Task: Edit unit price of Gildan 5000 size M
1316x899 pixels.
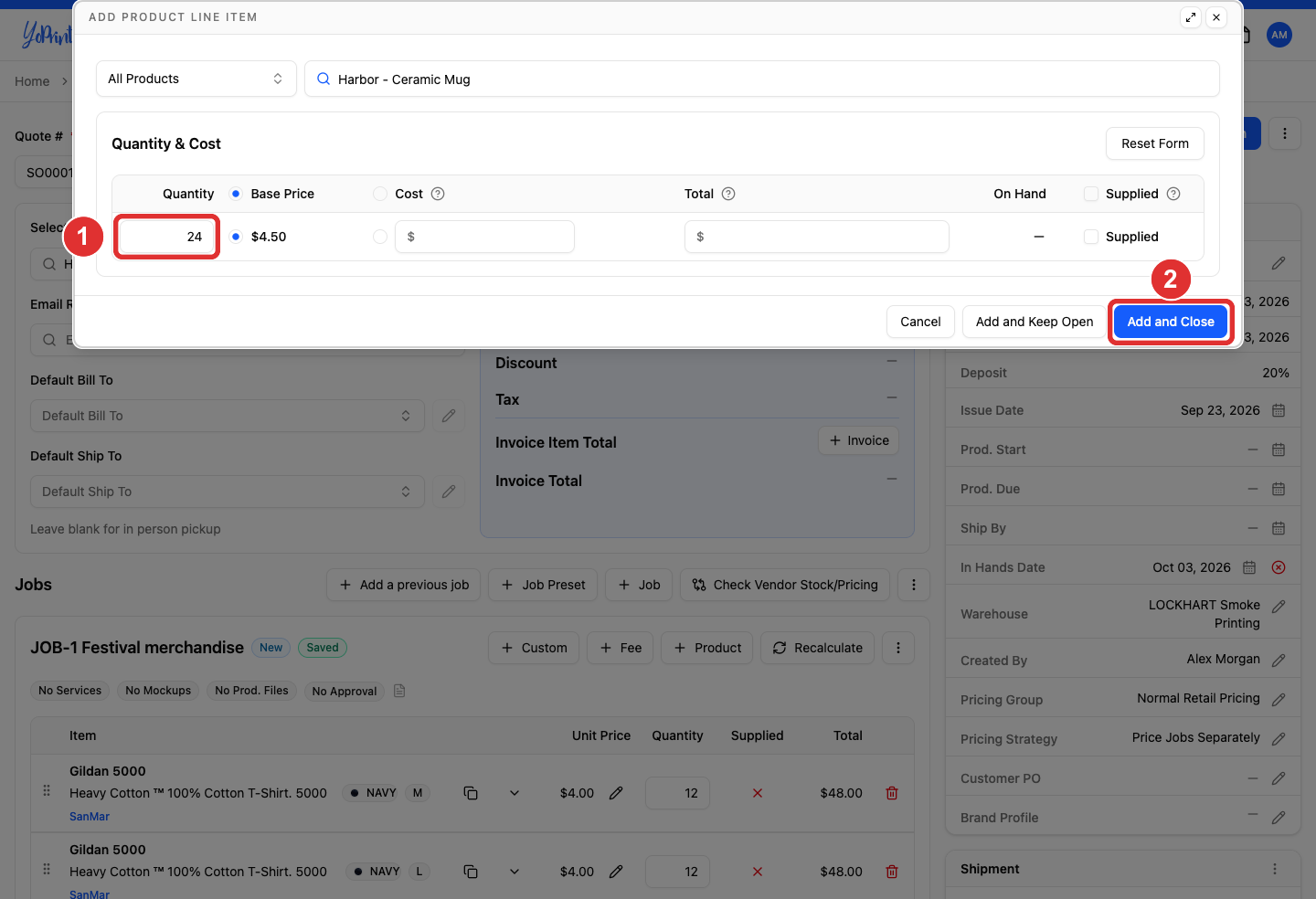Action: pyautogui.click(x=616, y=793)
